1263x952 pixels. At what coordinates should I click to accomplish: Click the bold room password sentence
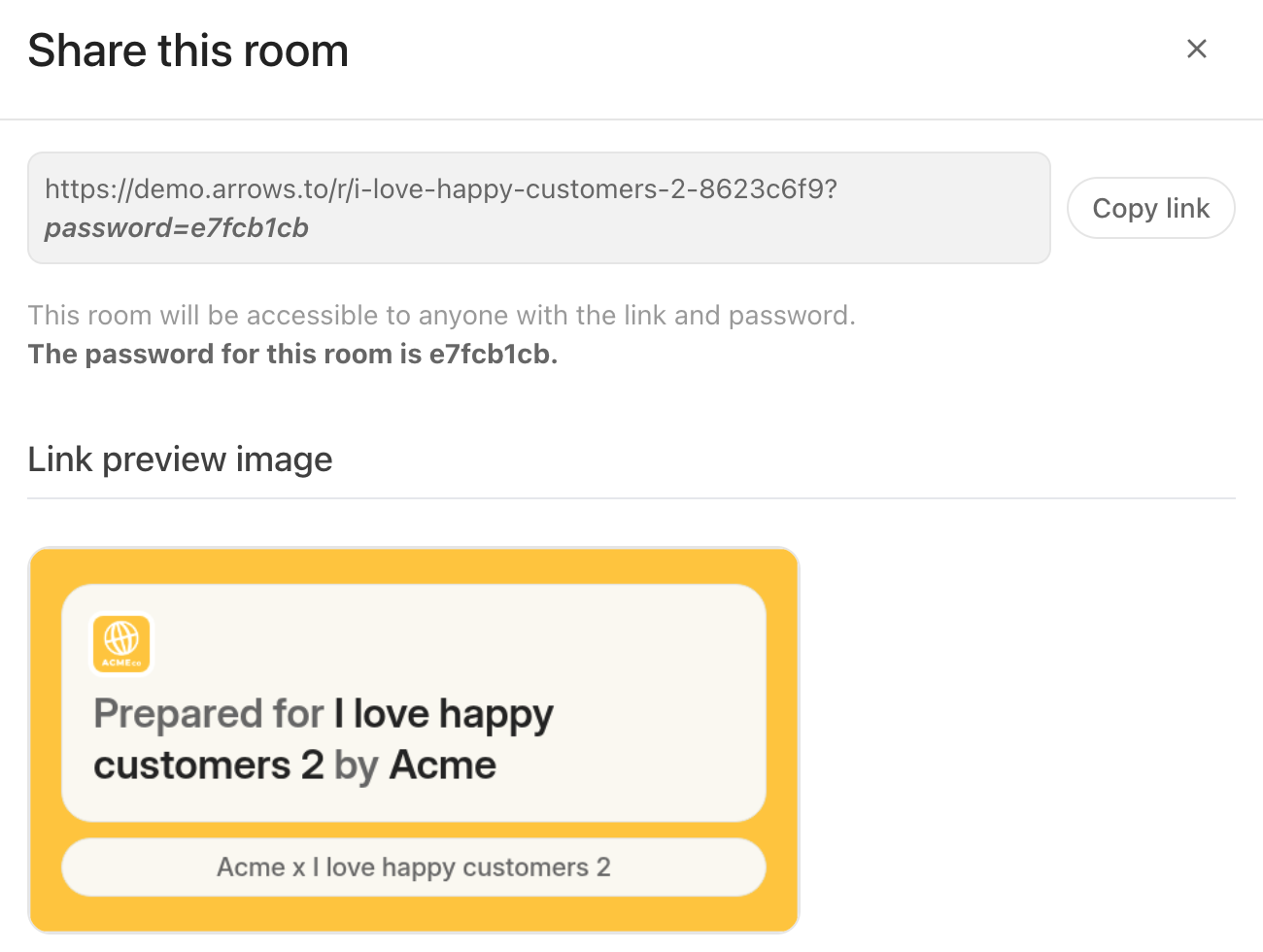pyautogui.click(x=291, y=355)
